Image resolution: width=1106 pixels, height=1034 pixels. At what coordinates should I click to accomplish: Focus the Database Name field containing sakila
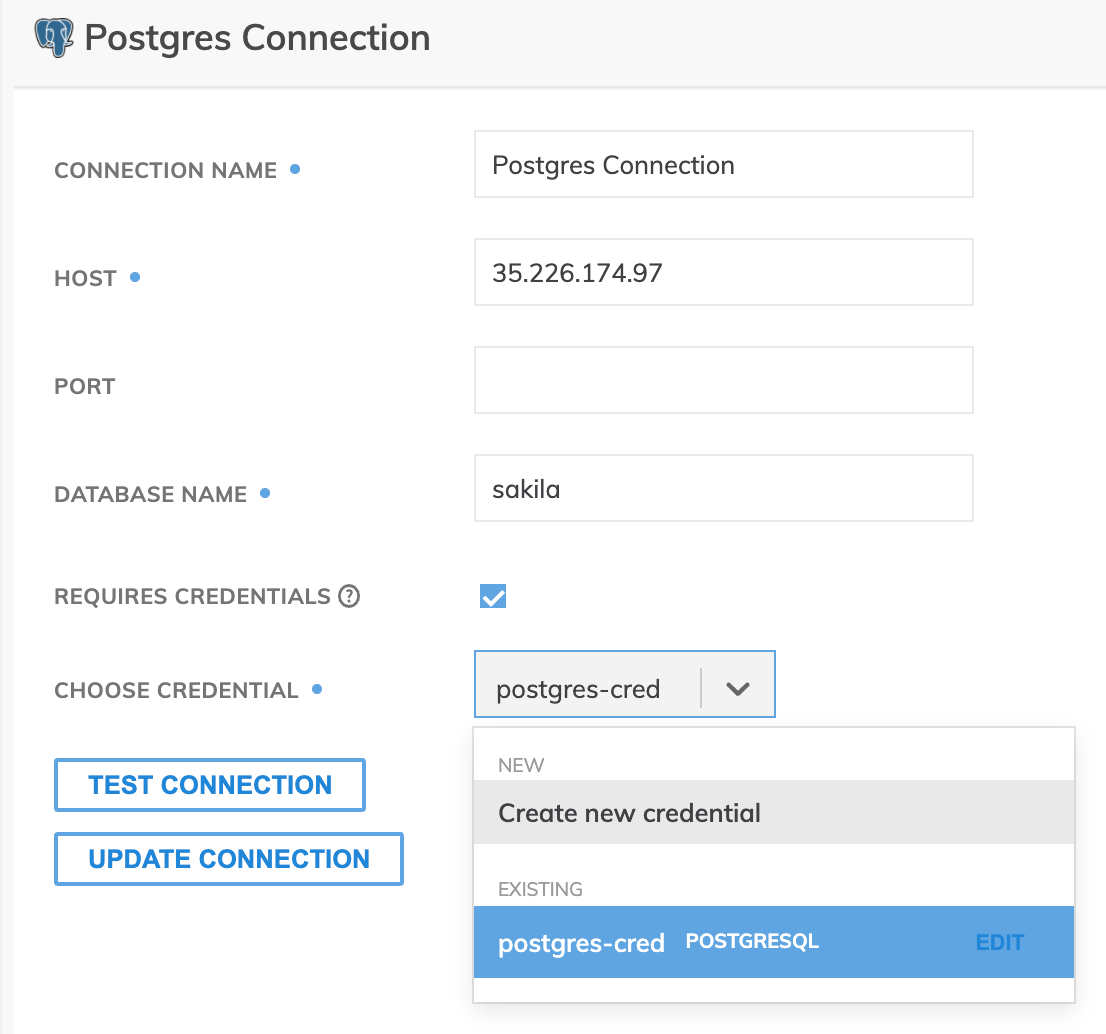[723, 489]
